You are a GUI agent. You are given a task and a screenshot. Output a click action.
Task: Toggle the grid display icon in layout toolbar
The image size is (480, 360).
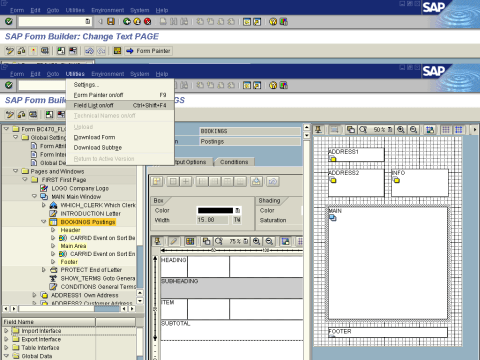click(446, 130)
